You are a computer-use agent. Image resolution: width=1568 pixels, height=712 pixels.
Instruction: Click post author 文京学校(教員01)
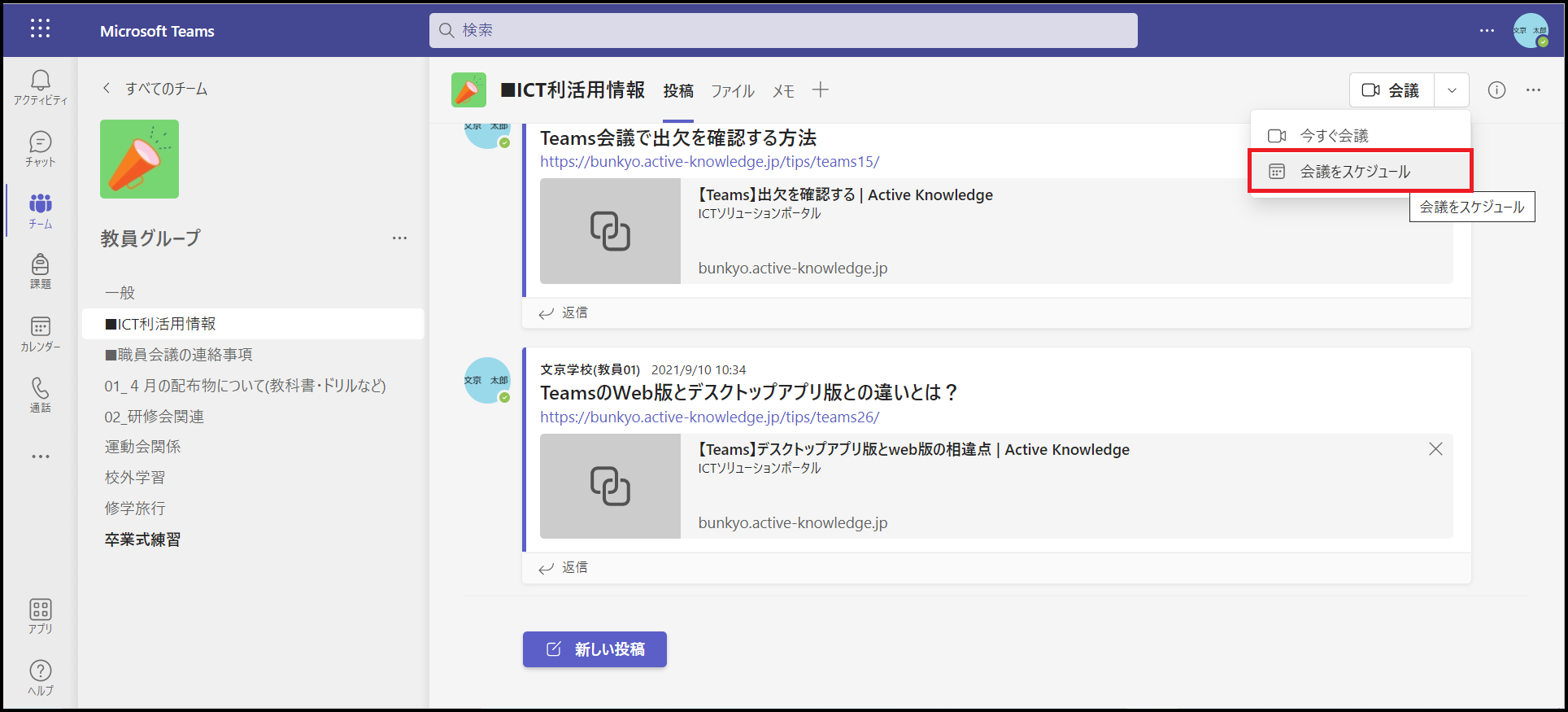(x=590, y=369)
